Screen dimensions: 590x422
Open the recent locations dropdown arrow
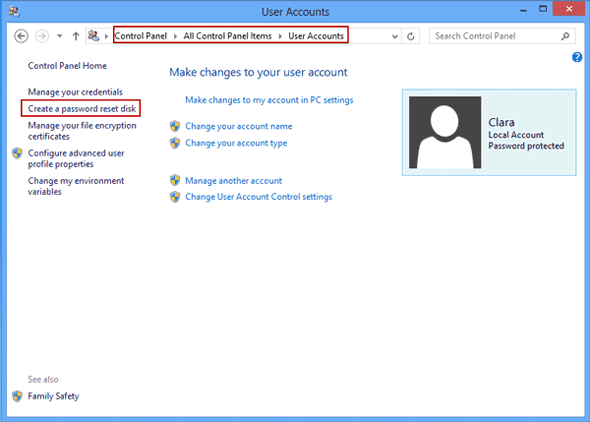point(59,36)
